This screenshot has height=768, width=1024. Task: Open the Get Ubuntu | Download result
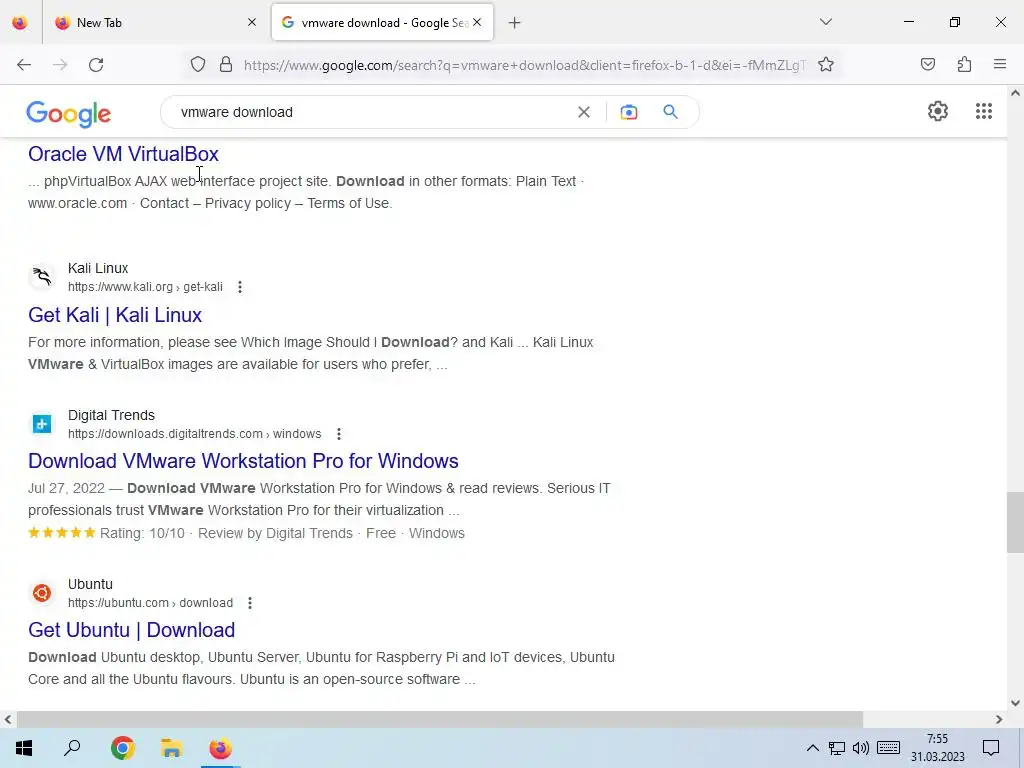(131, 630)
